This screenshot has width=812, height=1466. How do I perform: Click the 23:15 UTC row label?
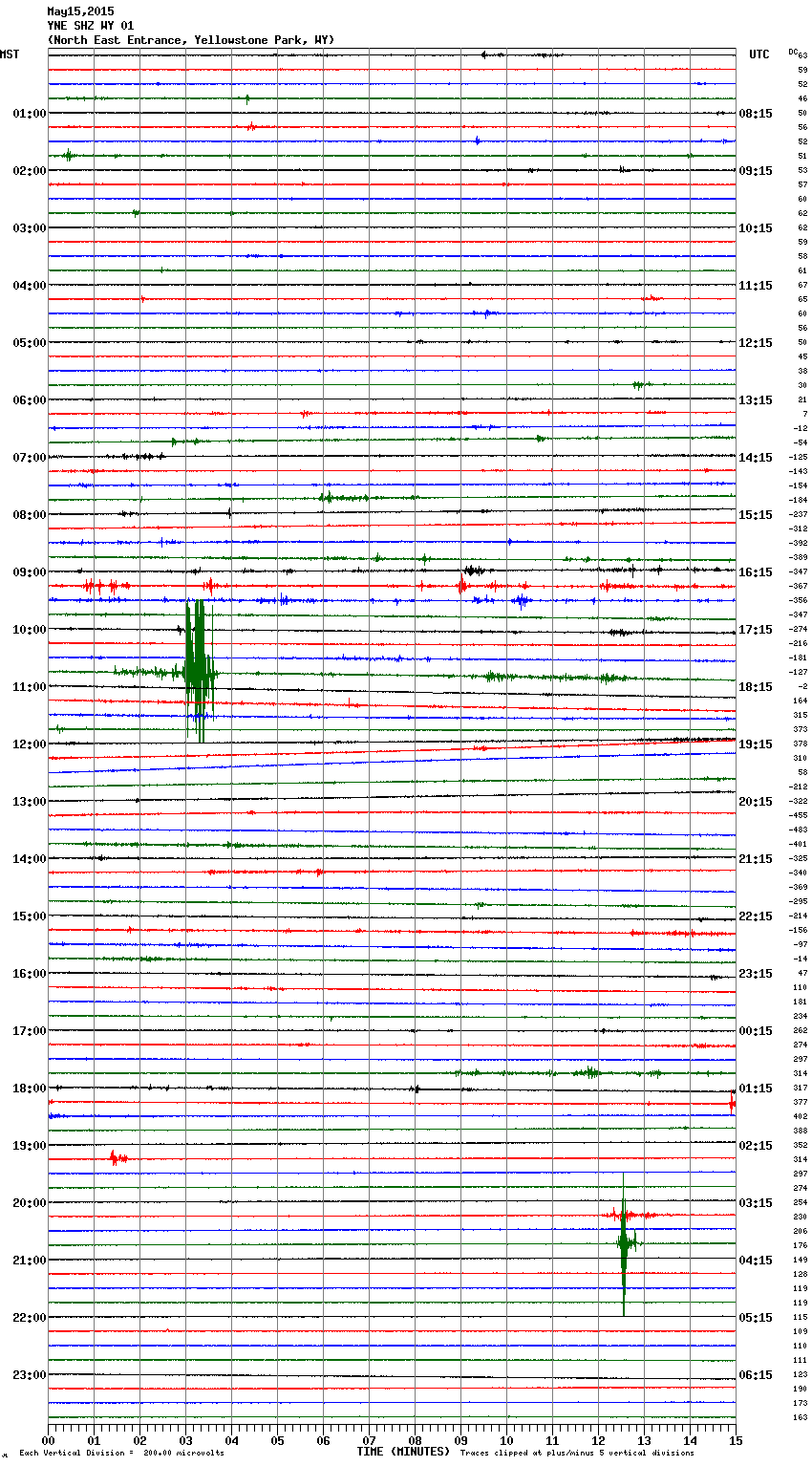point(756,974)
